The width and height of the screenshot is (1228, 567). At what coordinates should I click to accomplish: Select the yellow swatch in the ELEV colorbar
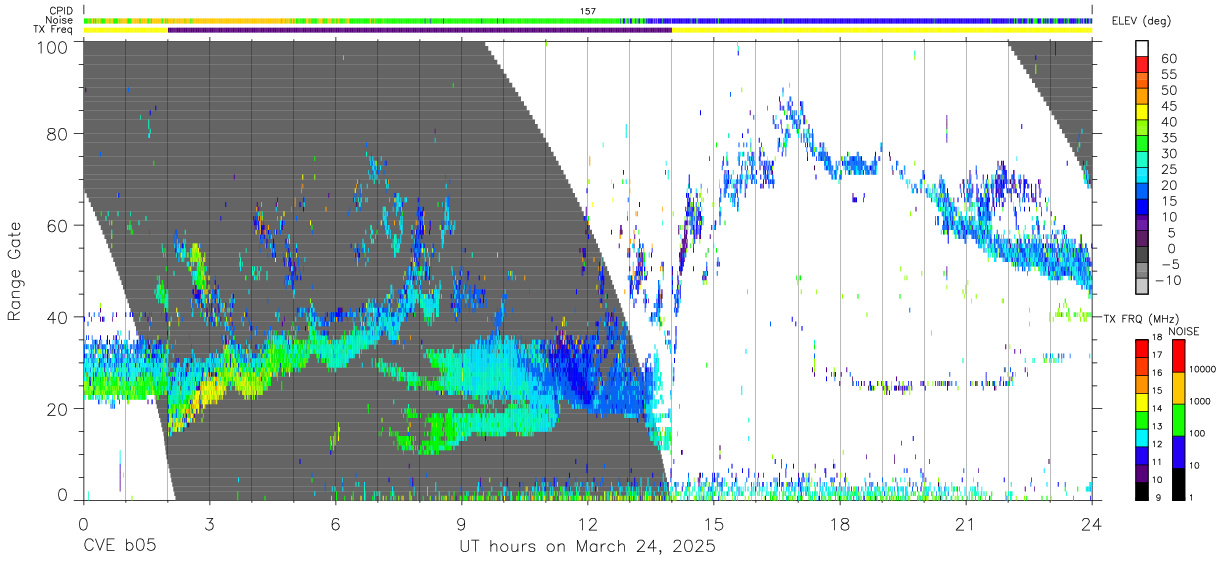[1142, 113]
